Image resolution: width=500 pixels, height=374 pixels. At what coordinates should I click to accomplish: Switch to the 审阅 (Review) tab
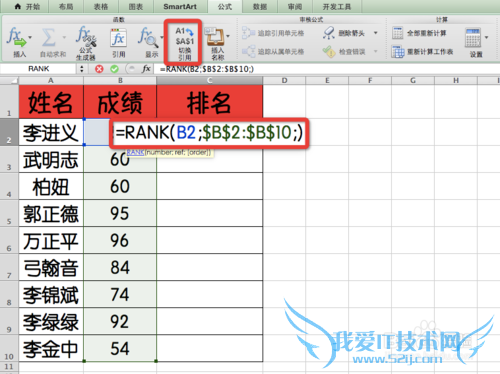coord(295,6)
